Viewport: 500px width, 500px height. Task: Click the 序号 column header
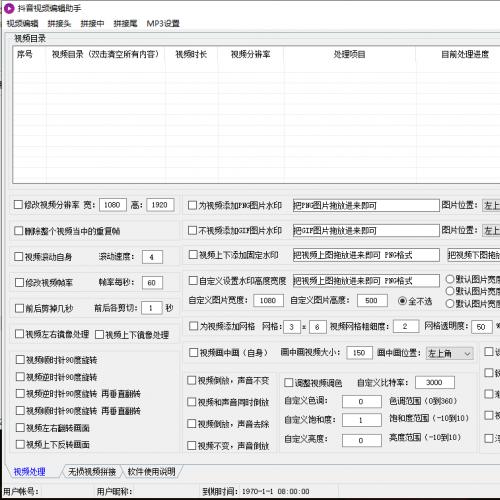coord(29,55)
